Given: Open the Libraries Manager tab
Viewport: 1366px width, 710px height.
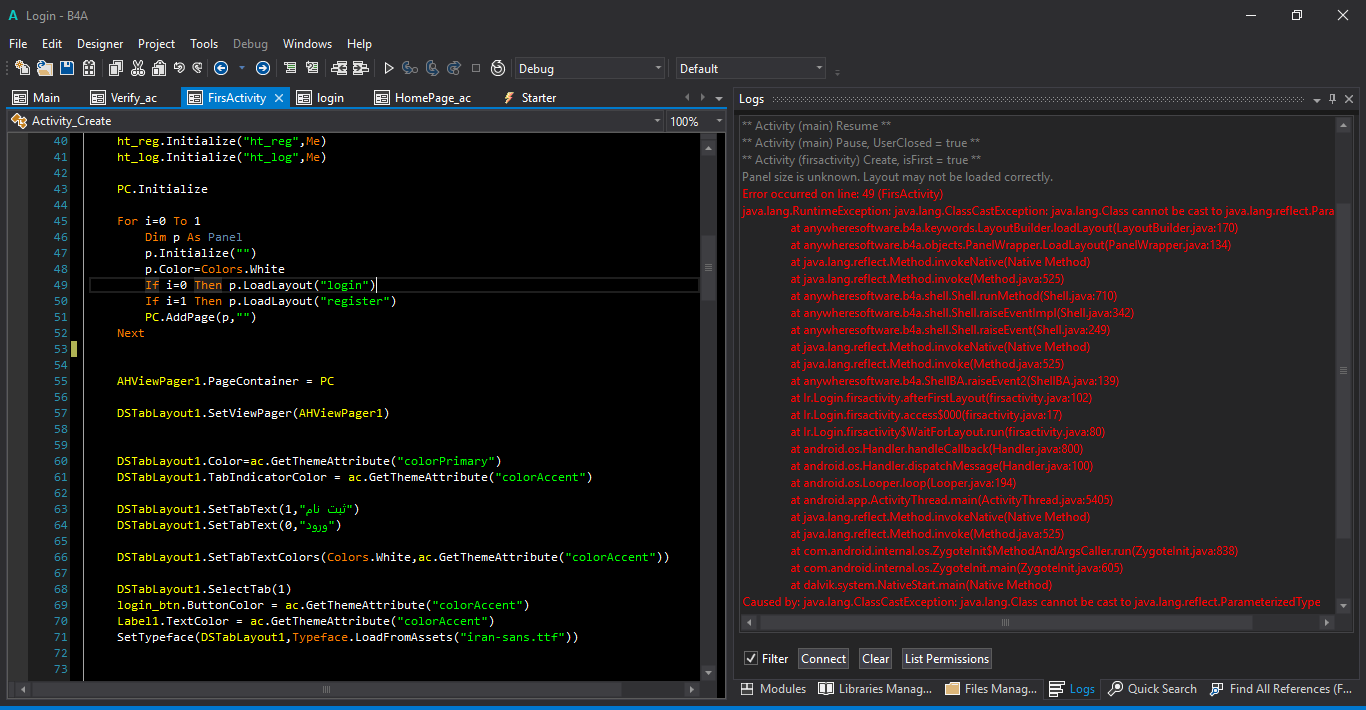Looking at the screenshot, I should click(876, 689).
